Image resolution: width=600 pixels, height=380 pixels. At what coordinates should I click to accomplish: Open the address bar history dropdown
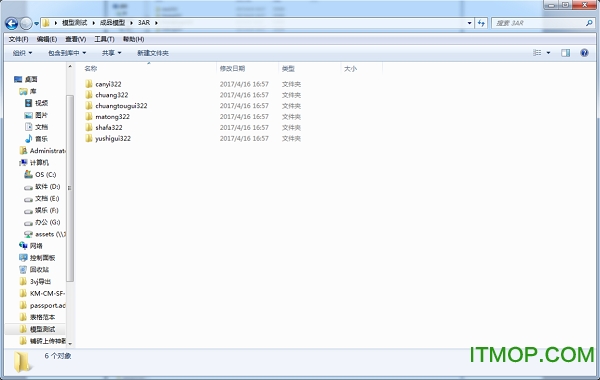click(x=470, y=23)
